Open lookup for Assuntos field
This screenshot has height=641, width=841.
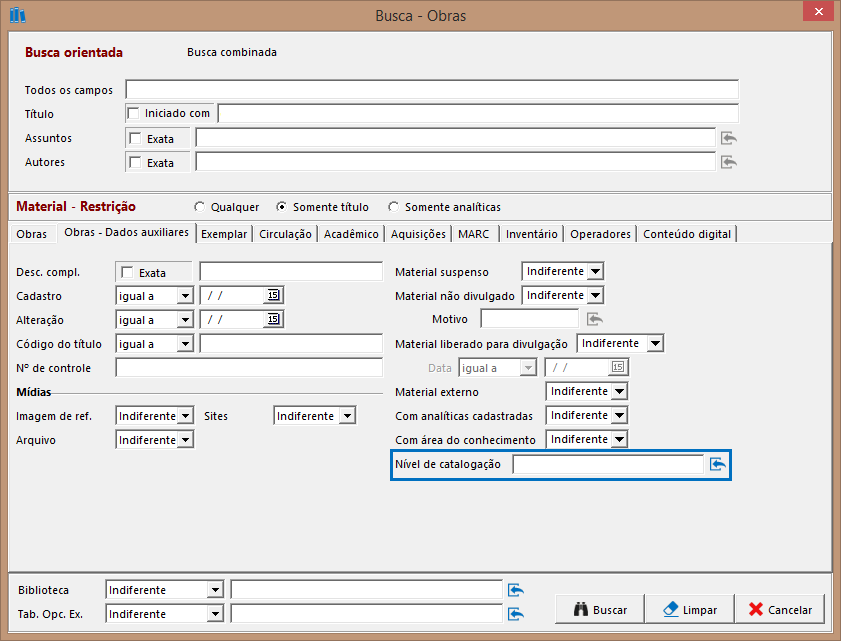(728, 138)
